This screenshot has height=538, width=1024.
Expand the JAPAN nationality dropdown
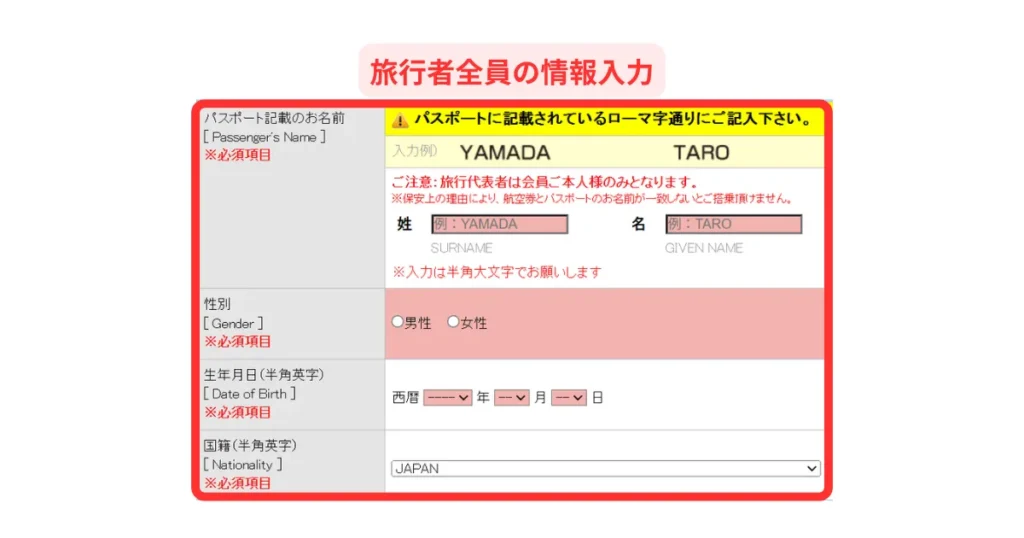click(605, 468)
